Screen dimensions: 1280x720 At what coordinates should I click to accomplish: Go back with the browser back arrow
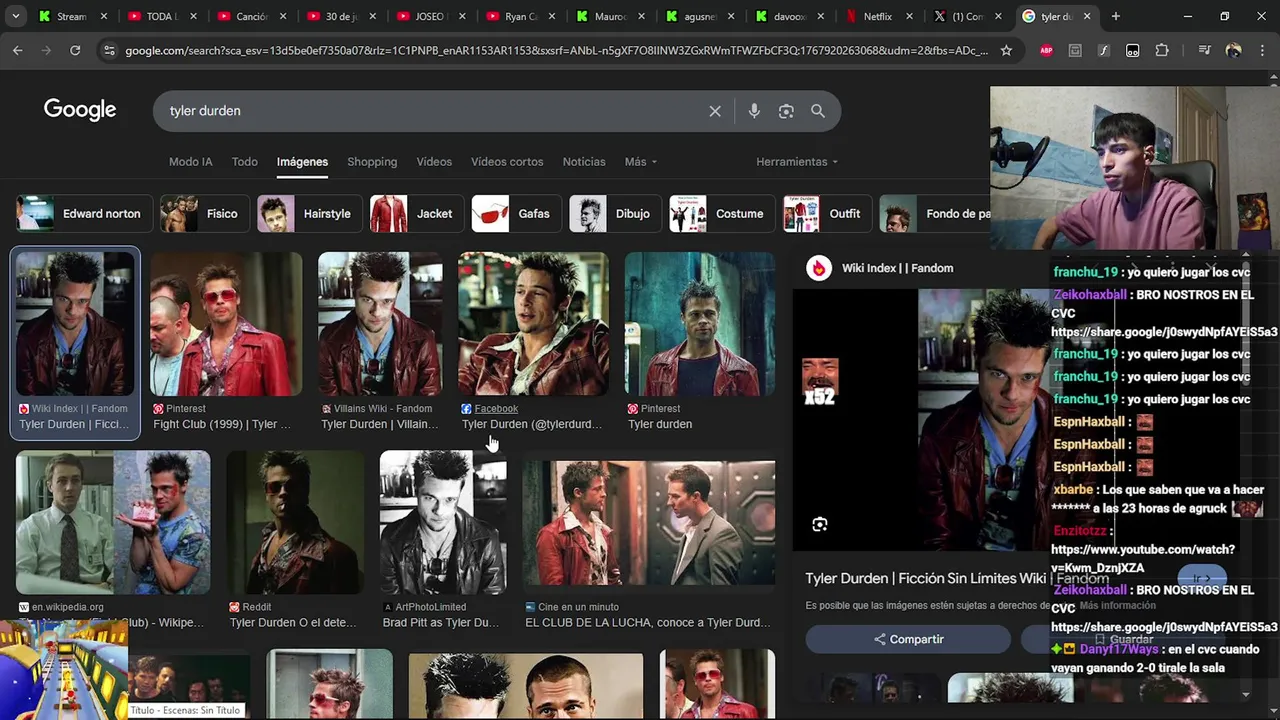point(18,50)
